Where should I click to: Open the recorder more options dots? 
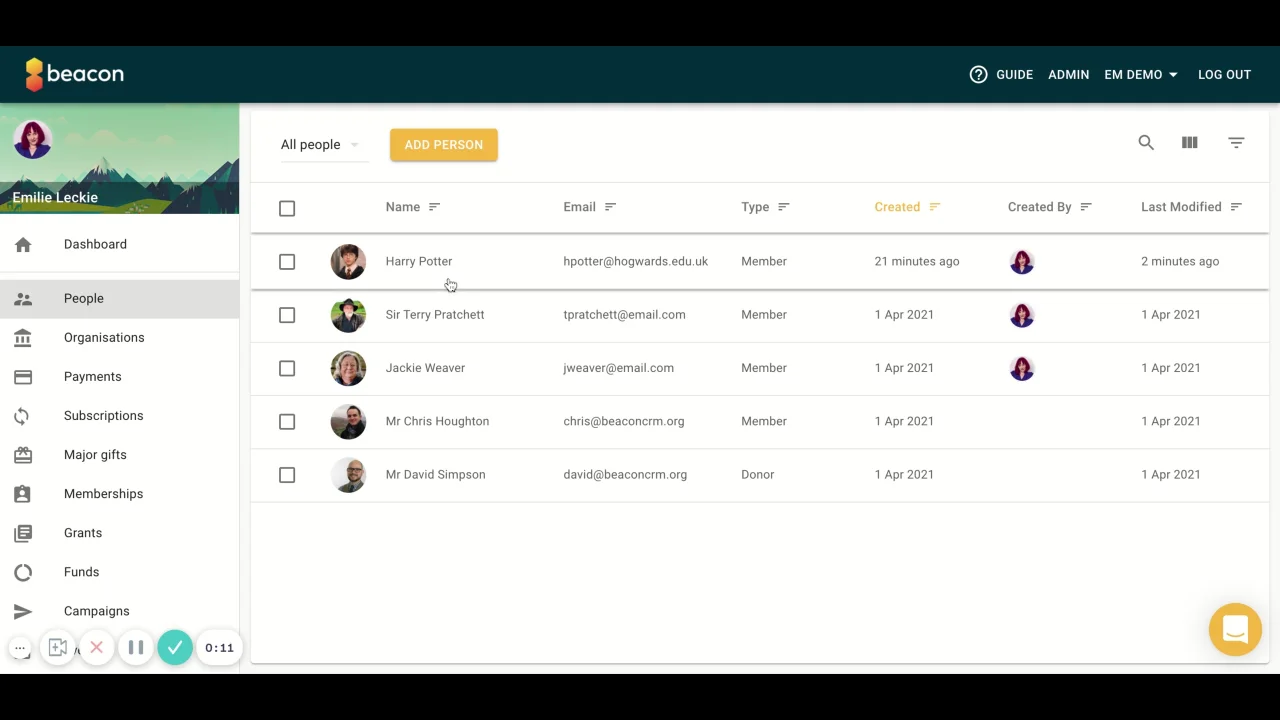(20, 648)
